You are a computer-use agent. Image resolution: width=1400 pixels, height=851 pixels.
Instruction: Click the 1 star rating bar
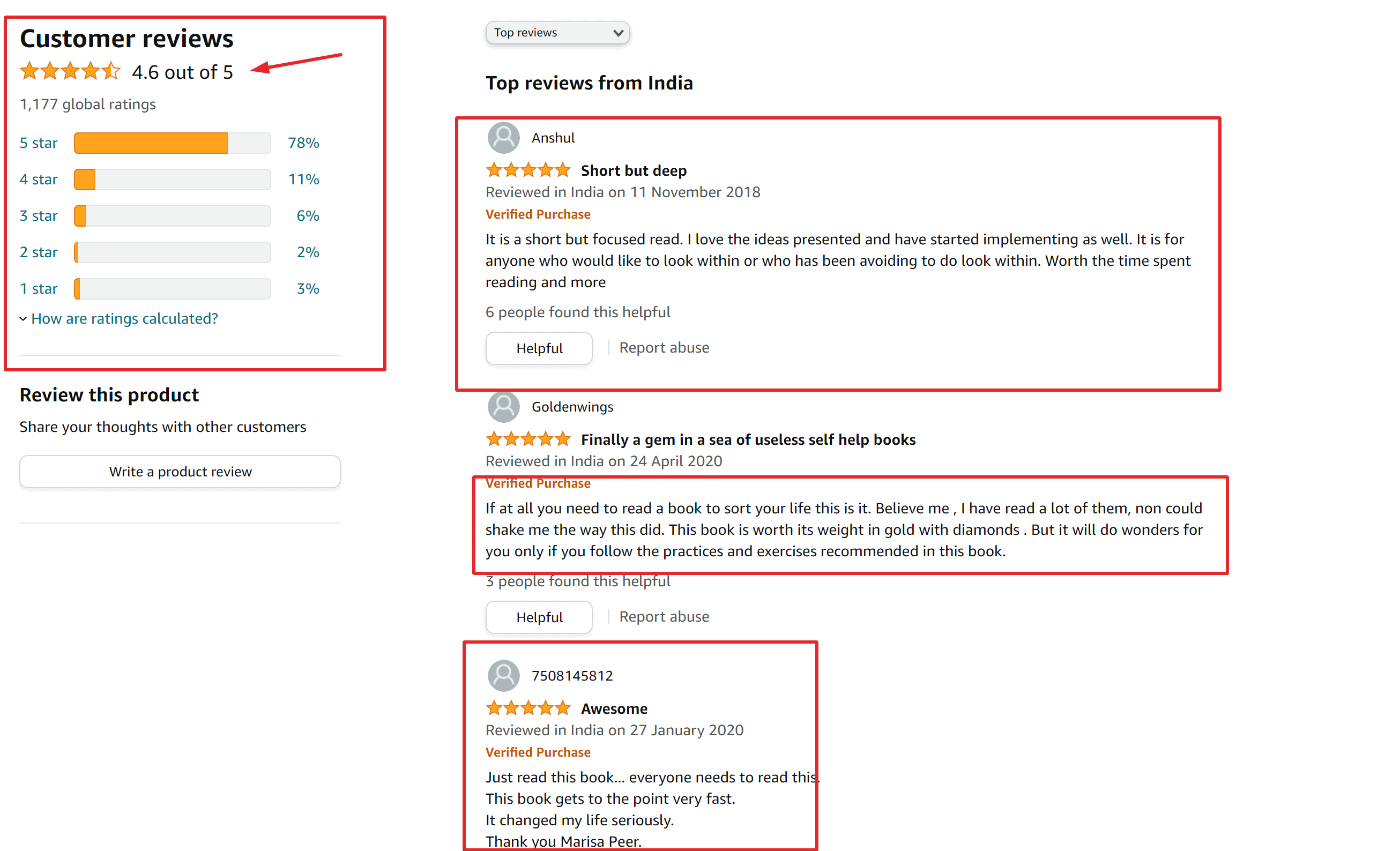tap(172, 289)
